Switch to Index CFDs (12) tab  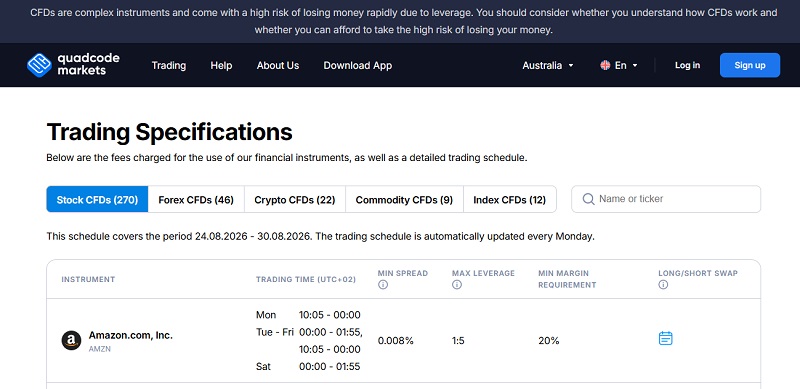click(510, 200)
